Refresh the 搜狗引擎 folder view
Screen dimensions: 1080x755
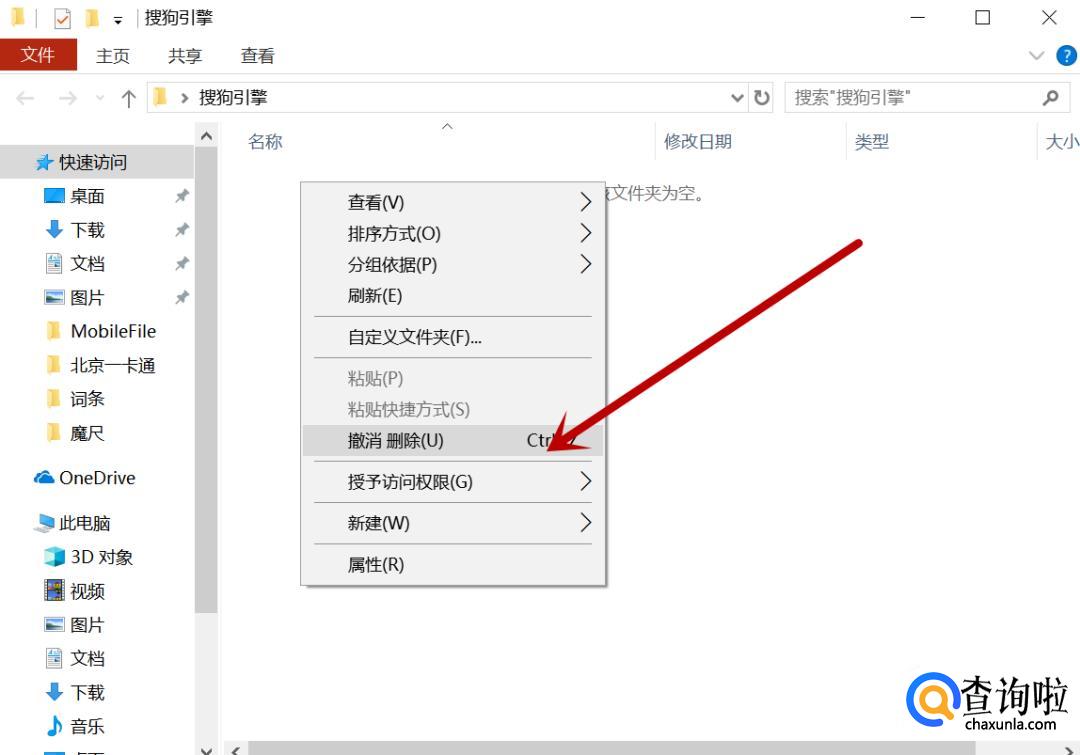coord(761,98)
